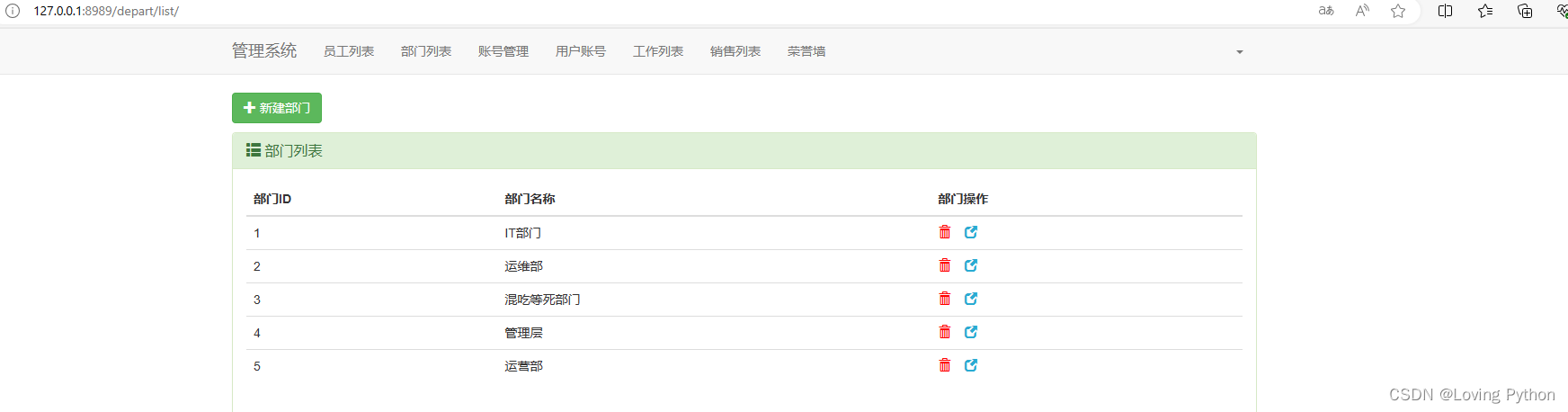Add this page to browser favorites star

[1398, 11]
